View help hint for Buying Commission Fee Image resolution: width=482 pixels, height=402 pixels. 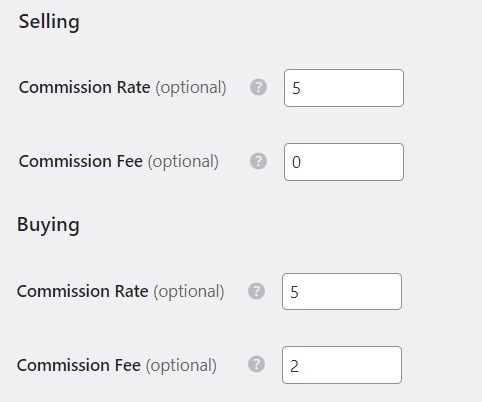coord(256,364)
